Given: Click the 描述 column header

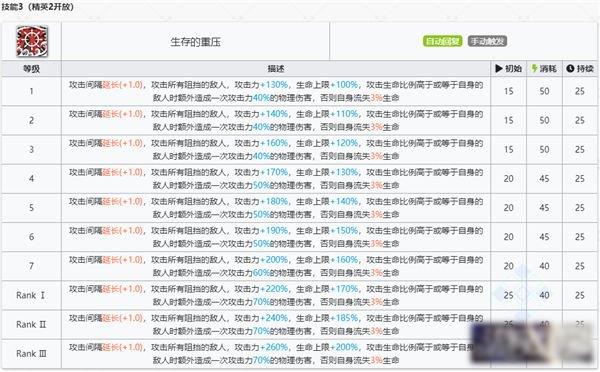Looking at the screenshot, I should click(x=276, y=69).
